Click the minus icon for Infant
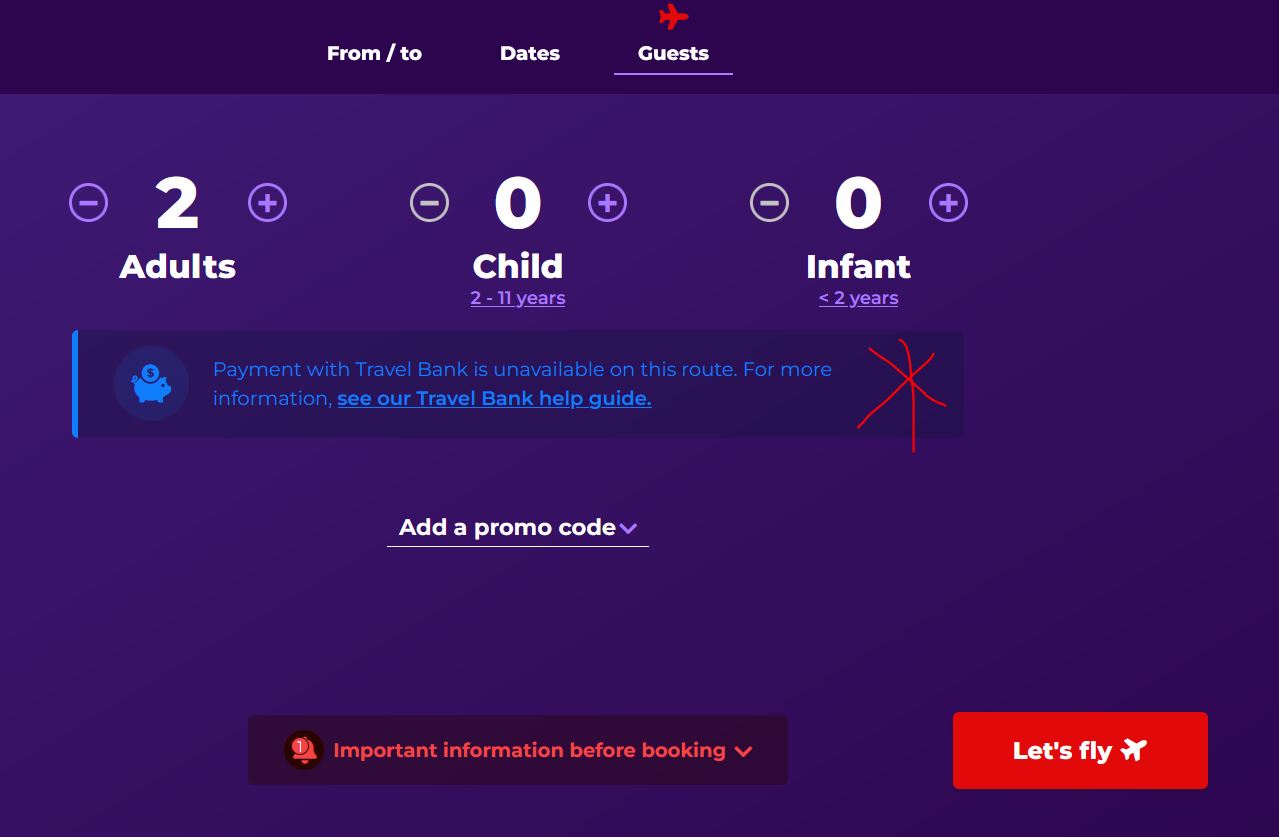 click(x=769, y=203)
